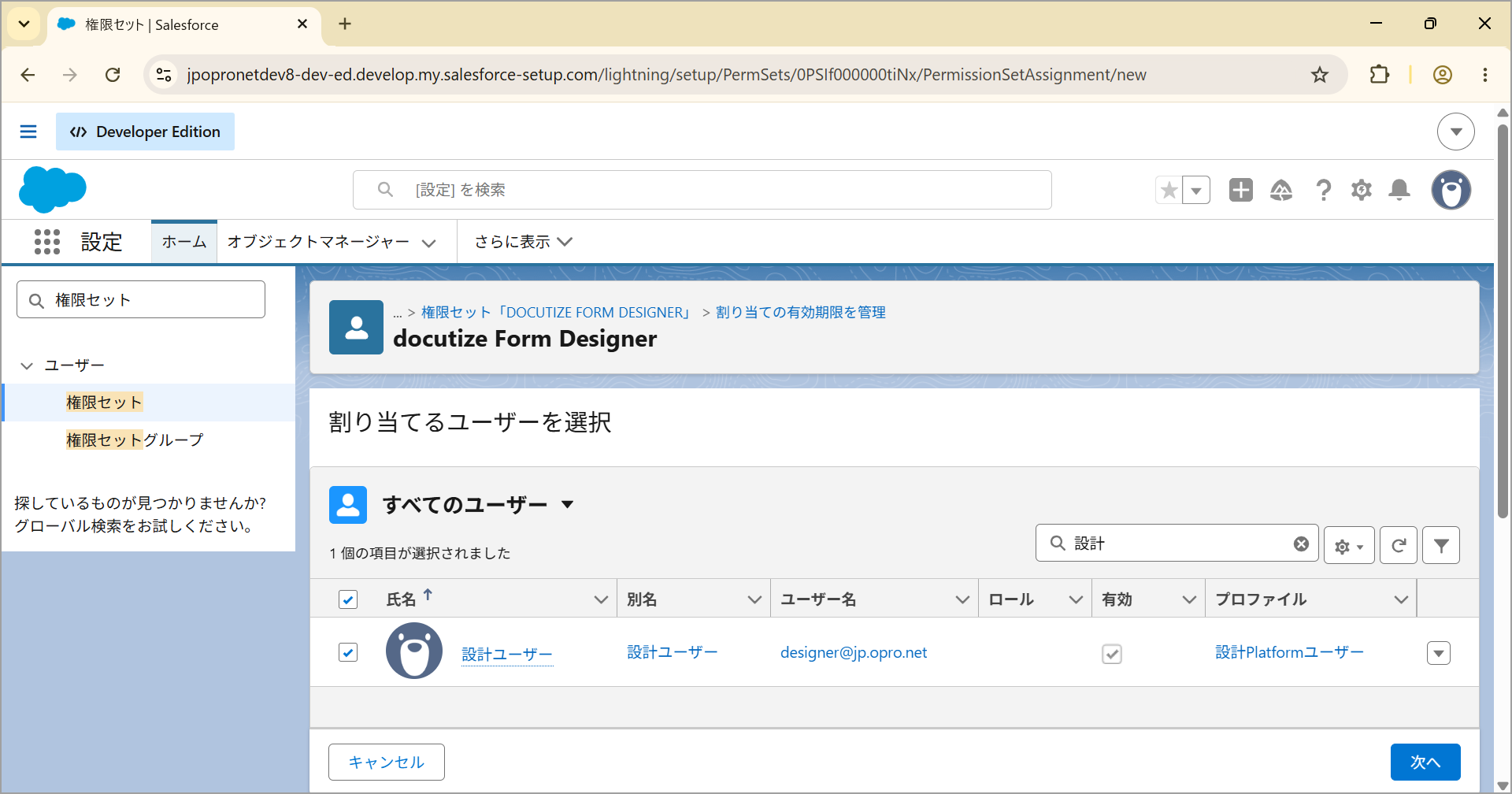The height and width of the screenshot is (794, 1512).
Task: Open the 割り当ての有効期限を管理 breadcrumb link
Action: (801, 313)
